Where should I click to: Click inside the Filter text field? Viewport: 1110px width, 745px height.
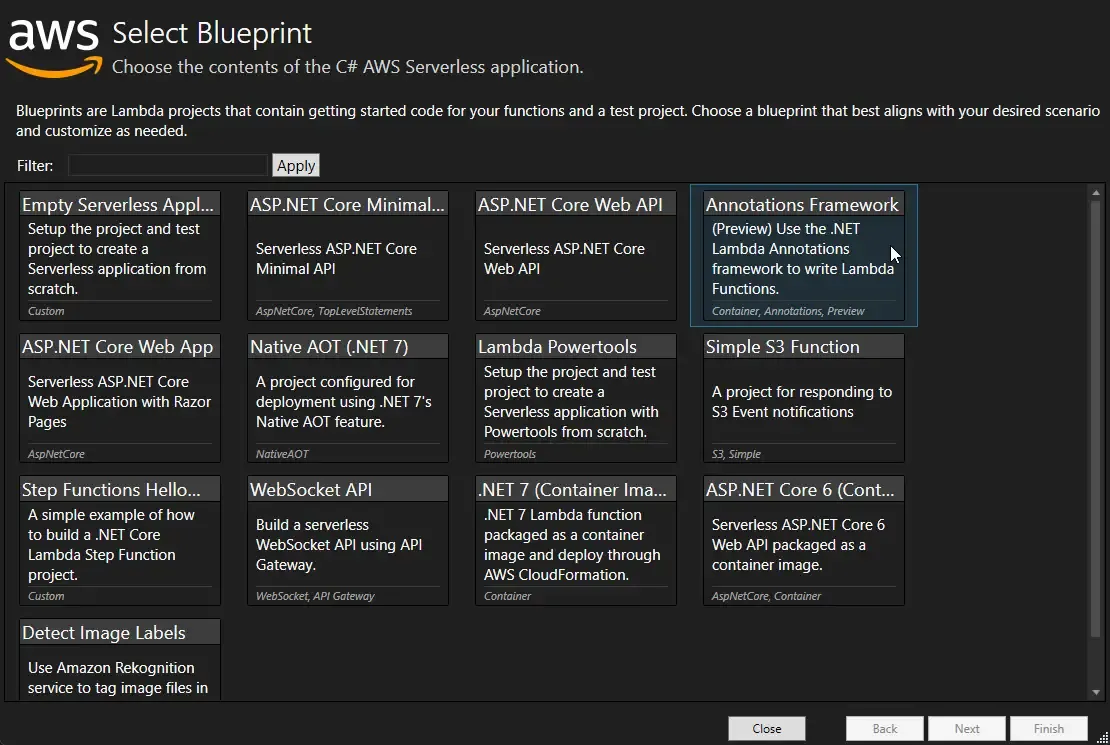(x=166, y=165)
